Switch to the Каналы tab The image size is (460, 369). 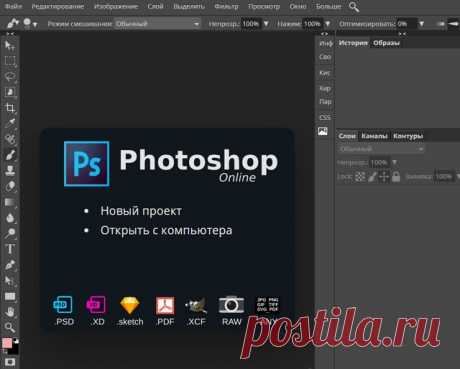374,136
